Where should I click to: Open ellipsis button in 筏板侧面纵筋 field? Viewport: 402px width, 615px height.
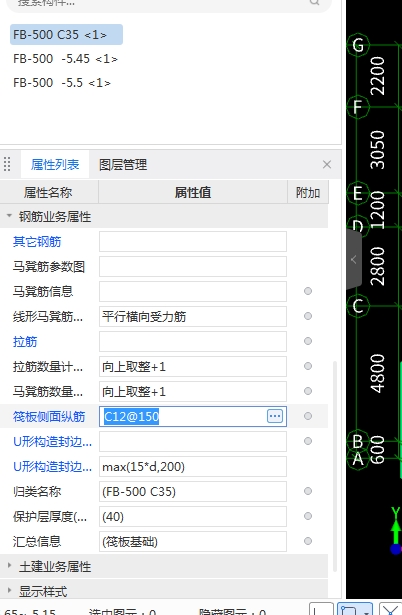point(275,416)
